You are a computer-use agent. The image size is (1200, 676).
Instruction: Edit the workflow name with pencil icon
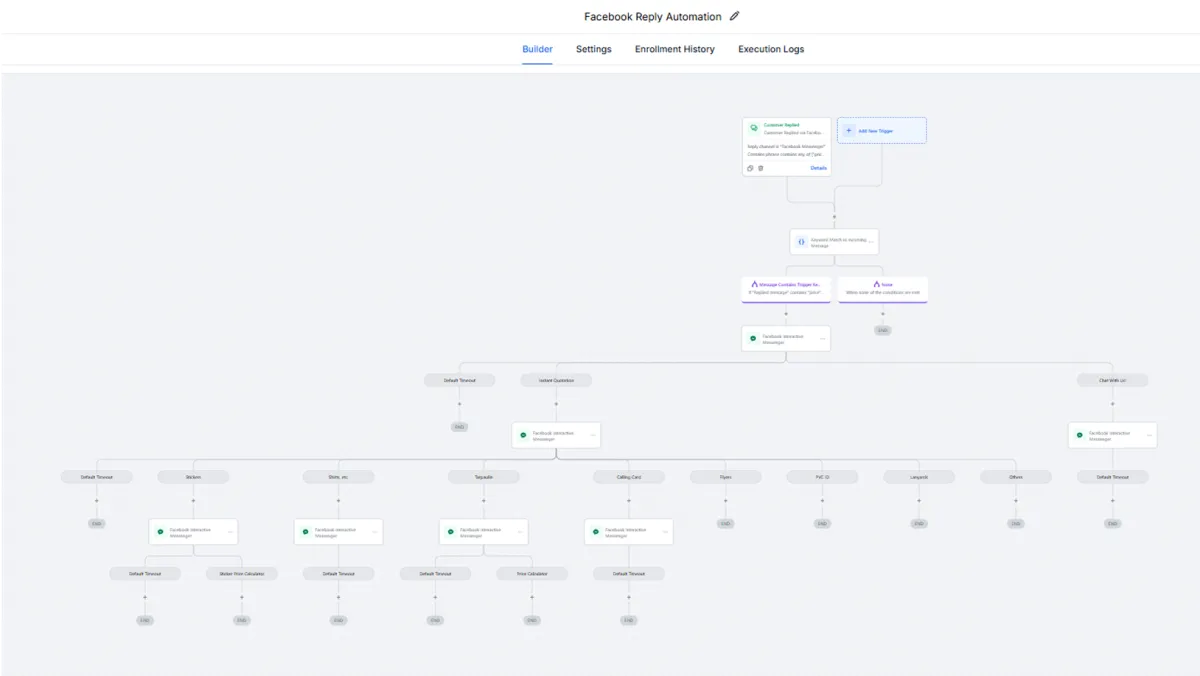[735, 16]
